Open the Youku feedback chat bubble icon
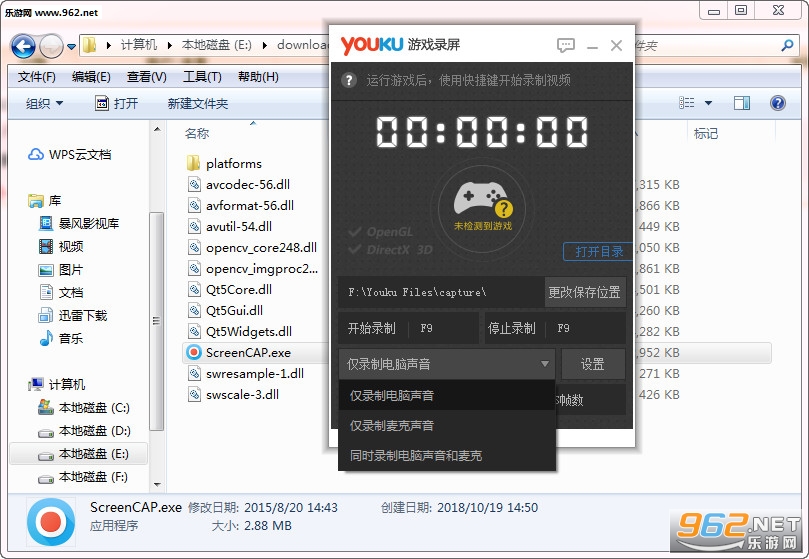The image size is (809, 559). 565,45
